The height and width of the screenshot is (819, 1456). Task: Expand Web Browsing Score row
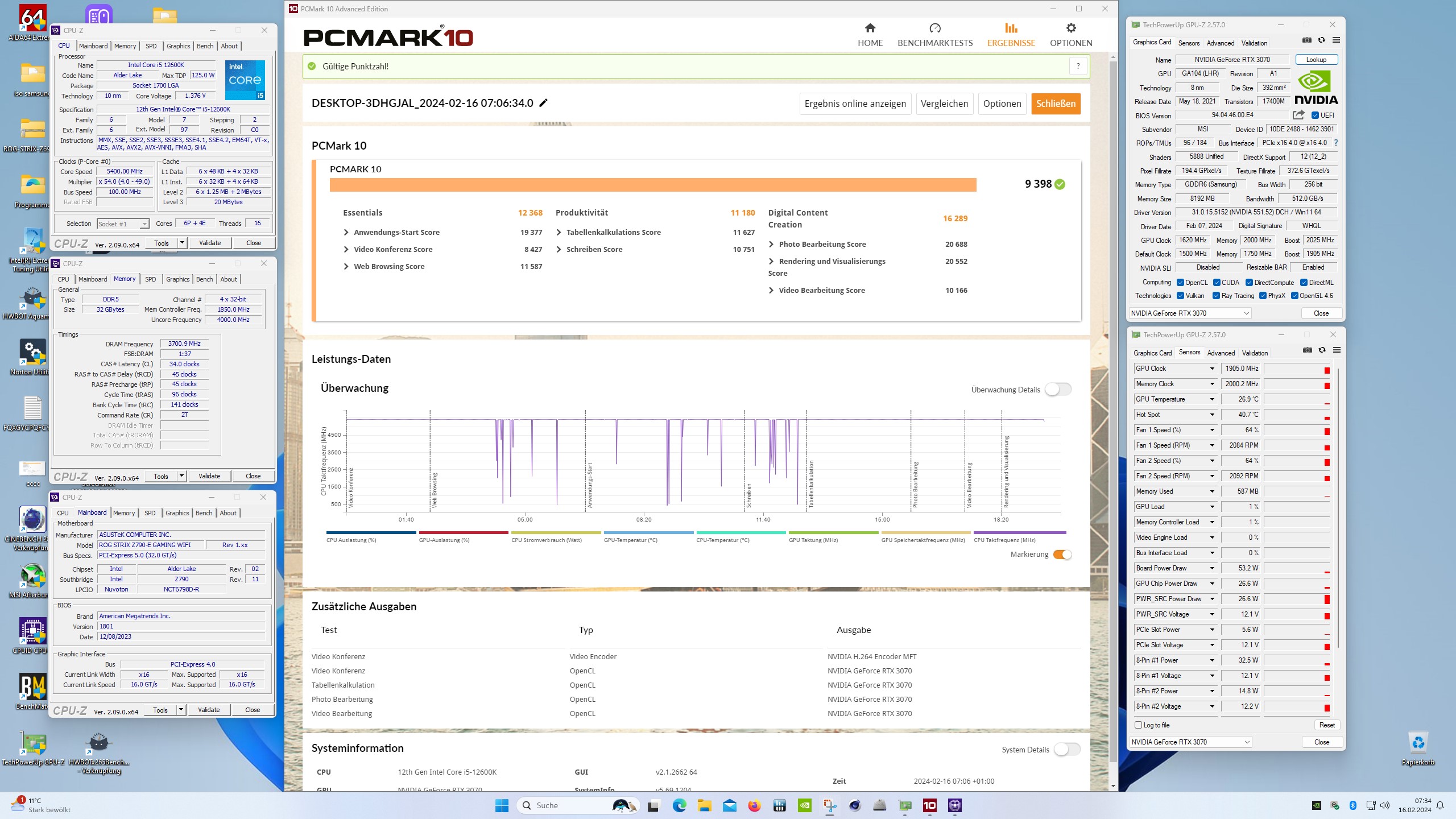pos(442,266)
